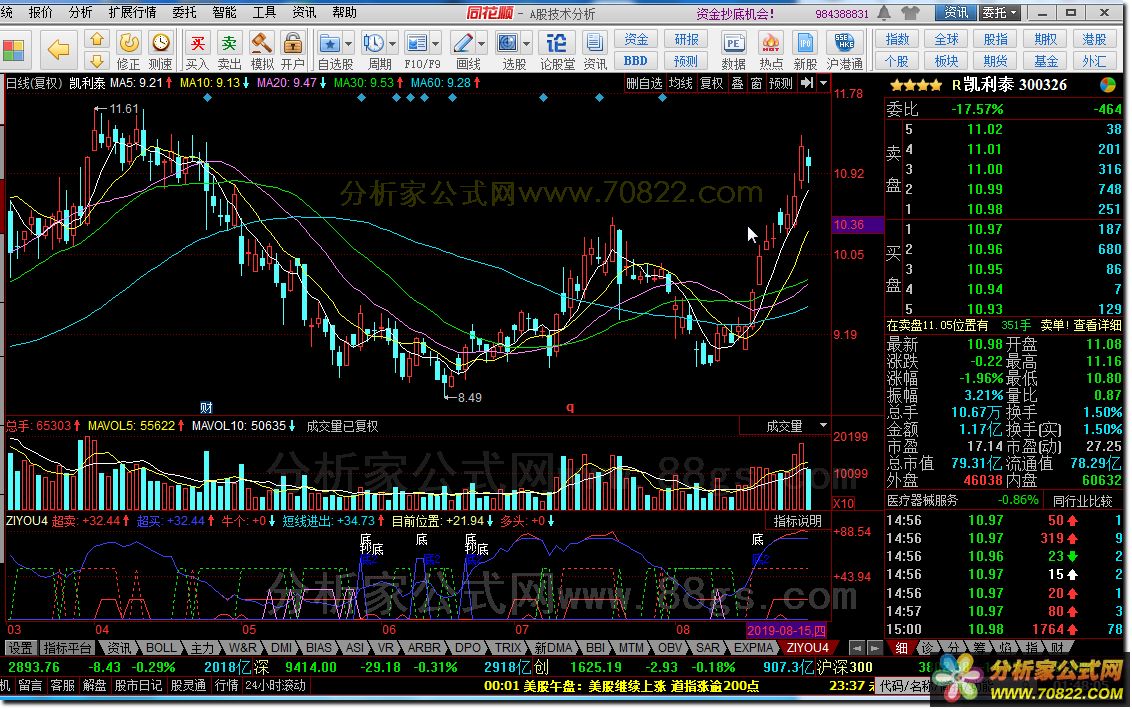The height and width of the screenshot is (709, 1132).
Task: Click the yellow back arrow icon
Action: 58,49
